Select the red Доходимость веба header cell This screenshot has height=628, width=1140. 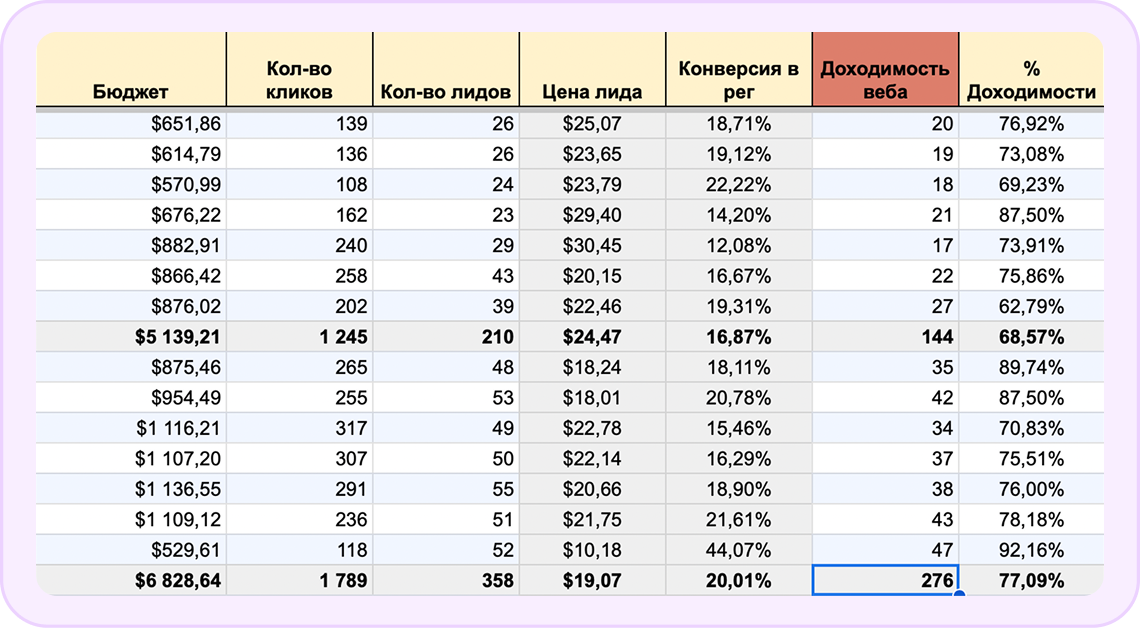[x=884, y=70]
